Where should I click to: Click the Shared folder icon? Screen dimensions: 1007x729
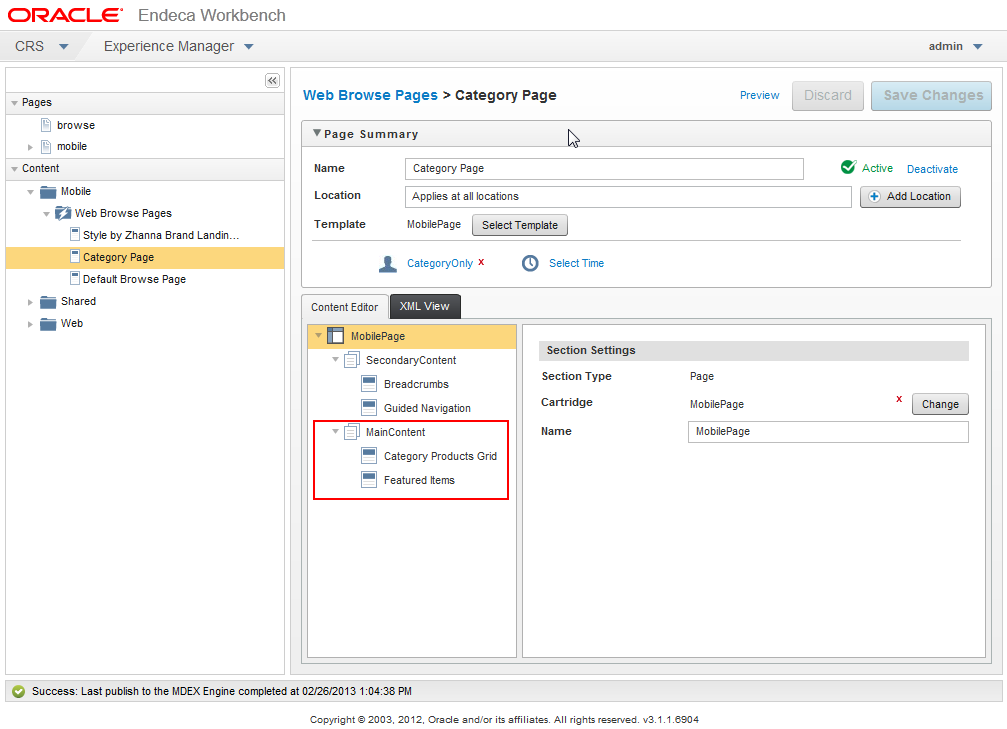pos(48,302)
